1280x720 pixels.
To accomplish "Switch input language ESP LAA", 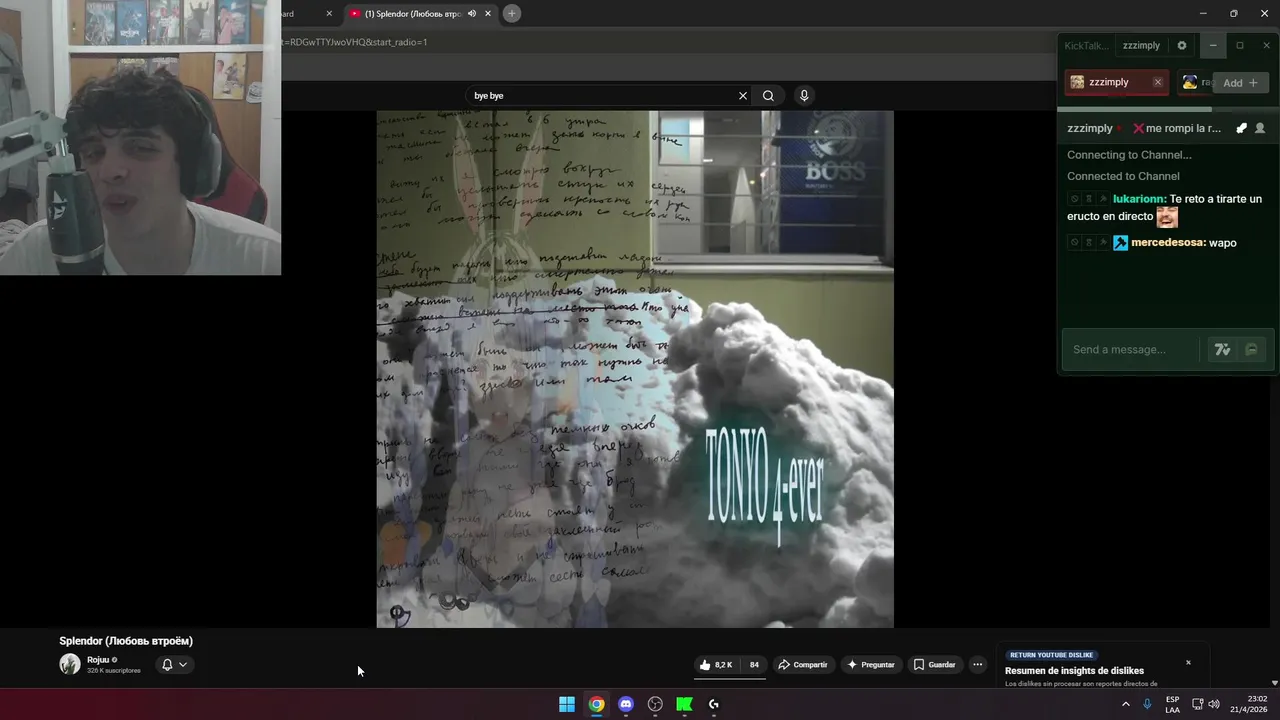I will coord(1172,704).
